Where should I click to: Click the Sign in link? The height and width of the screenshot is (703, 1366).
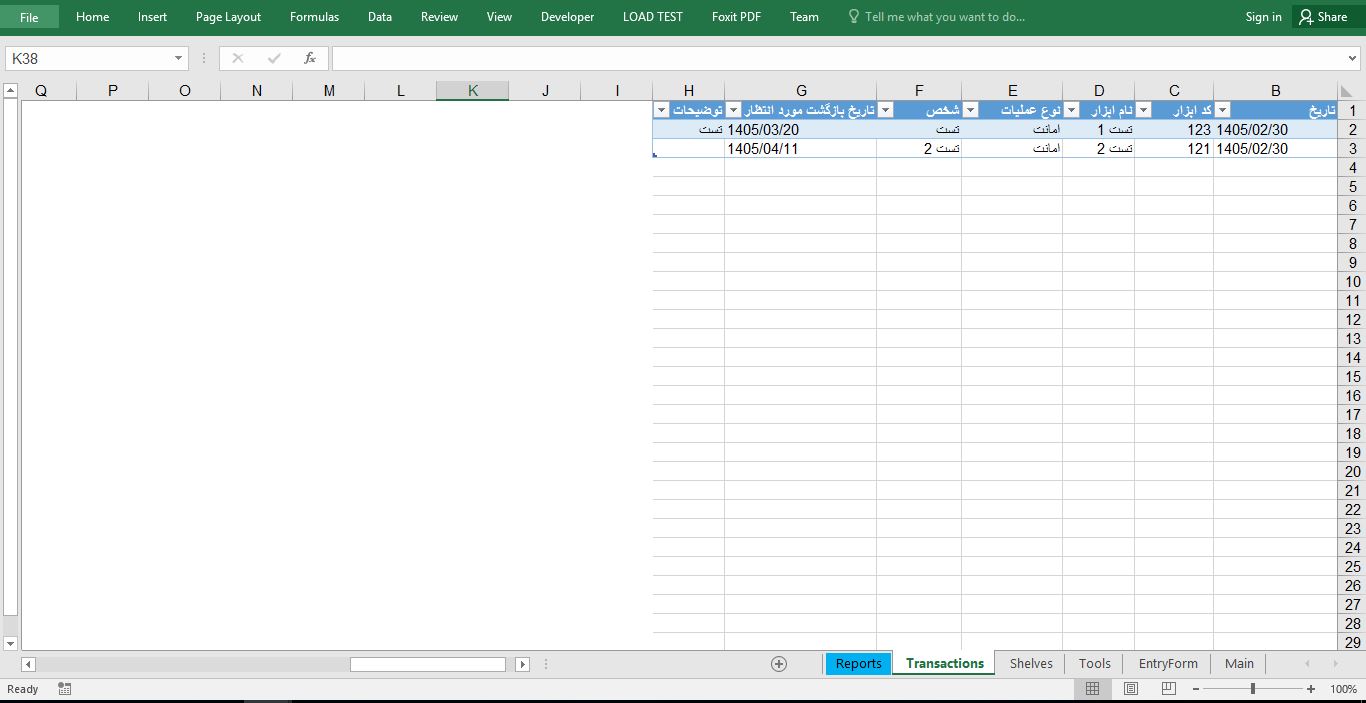(1263, 17)
